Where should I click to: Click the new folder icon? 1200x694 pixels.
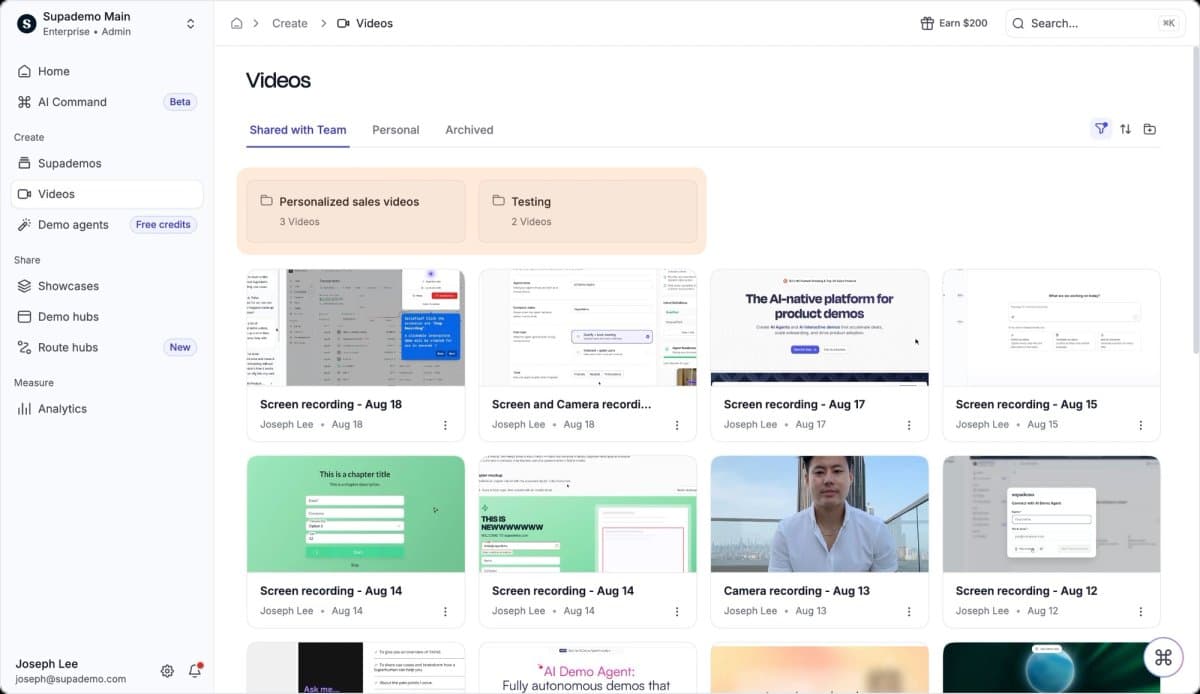pyautogui.click(x=1150, y=129)
